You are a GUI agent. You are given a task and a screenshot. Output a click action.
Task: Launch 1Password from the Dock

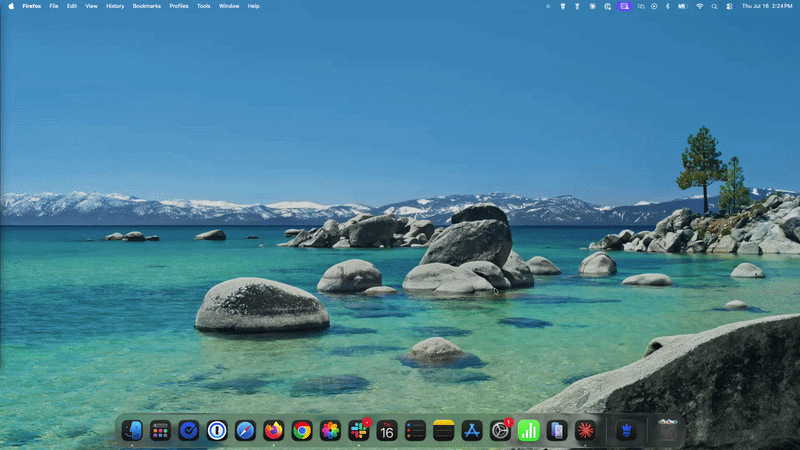217,431
